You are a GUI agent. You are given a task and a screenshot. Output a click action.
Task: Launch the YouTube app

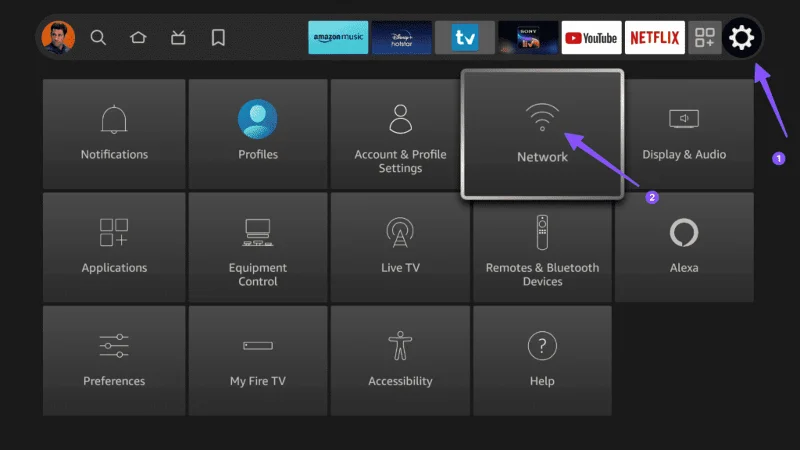591,37
